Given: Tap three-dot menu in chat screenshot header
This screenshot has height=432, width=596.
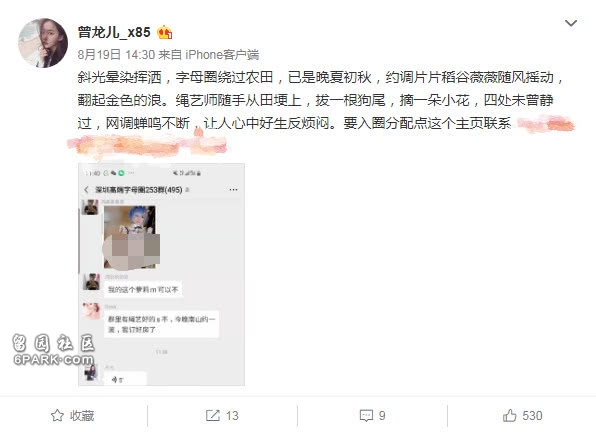Looking at the screenshot, I should point(233,189).
